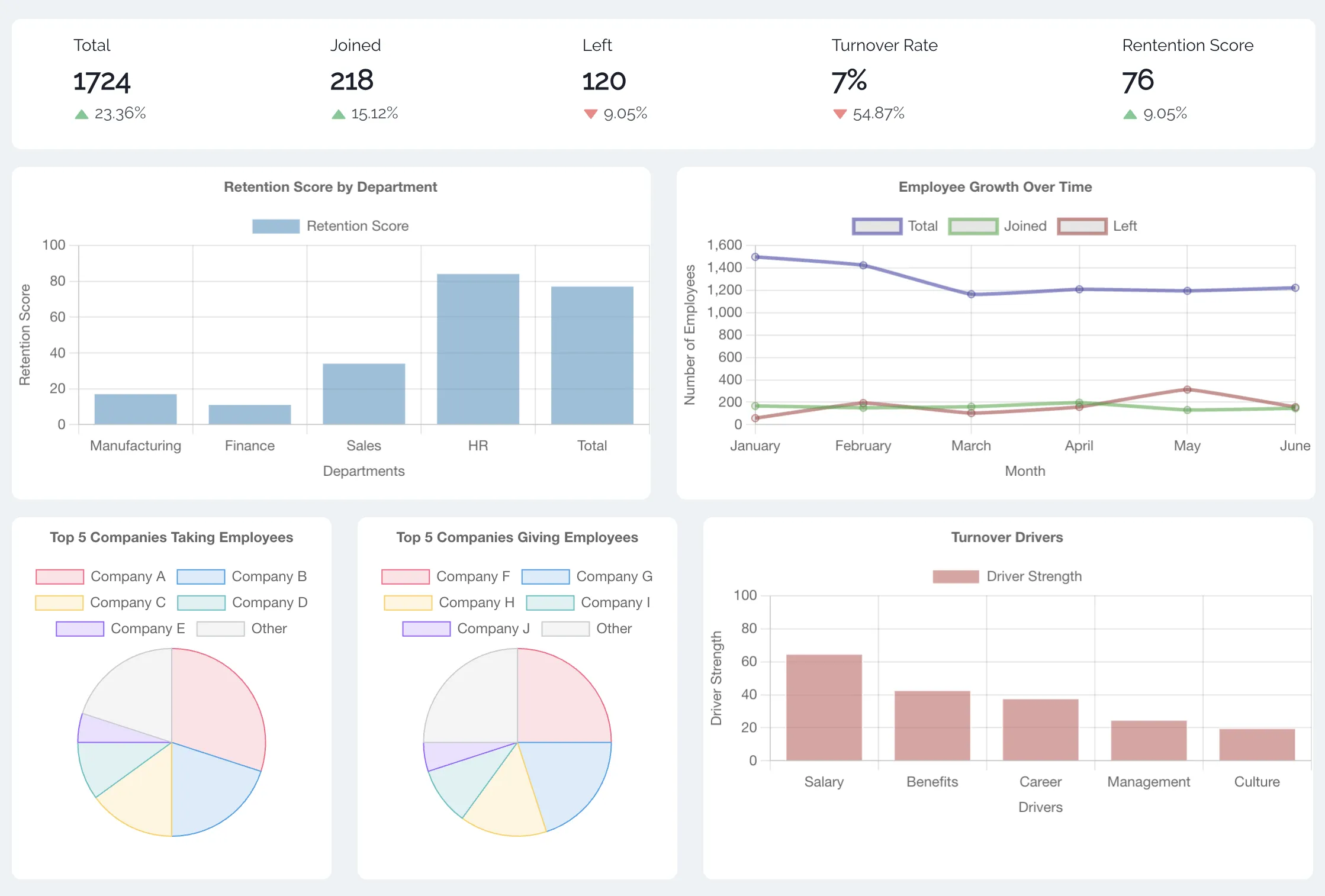Click the Sales retention bar

pos(364,394)
